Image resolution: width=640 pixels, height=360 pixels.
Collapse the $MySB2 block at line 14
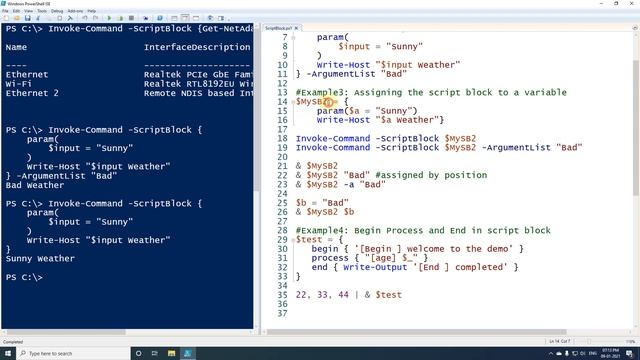293,102
